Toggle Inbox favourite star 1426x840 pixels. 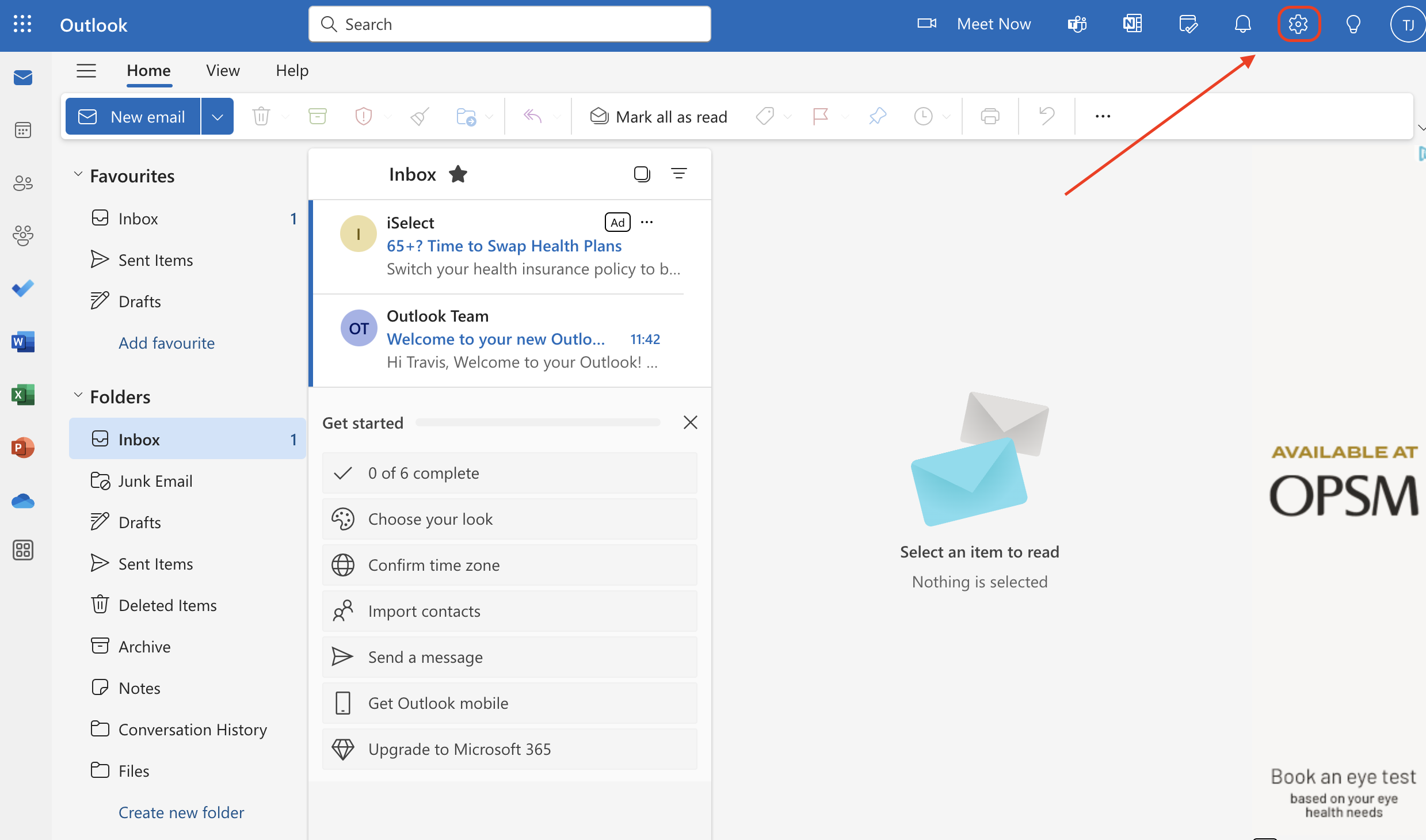point(458,174)
